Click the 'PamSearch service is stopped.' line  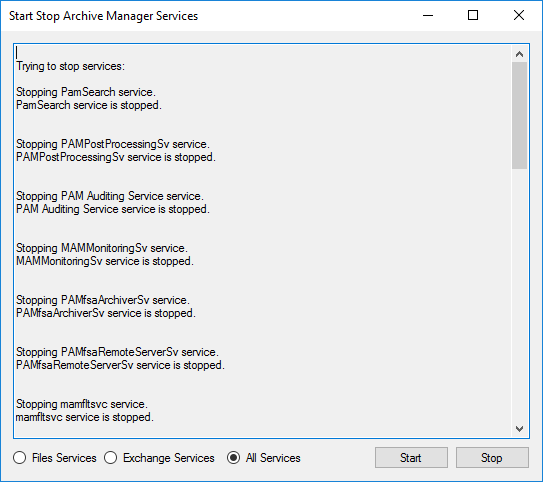(89, 105)
